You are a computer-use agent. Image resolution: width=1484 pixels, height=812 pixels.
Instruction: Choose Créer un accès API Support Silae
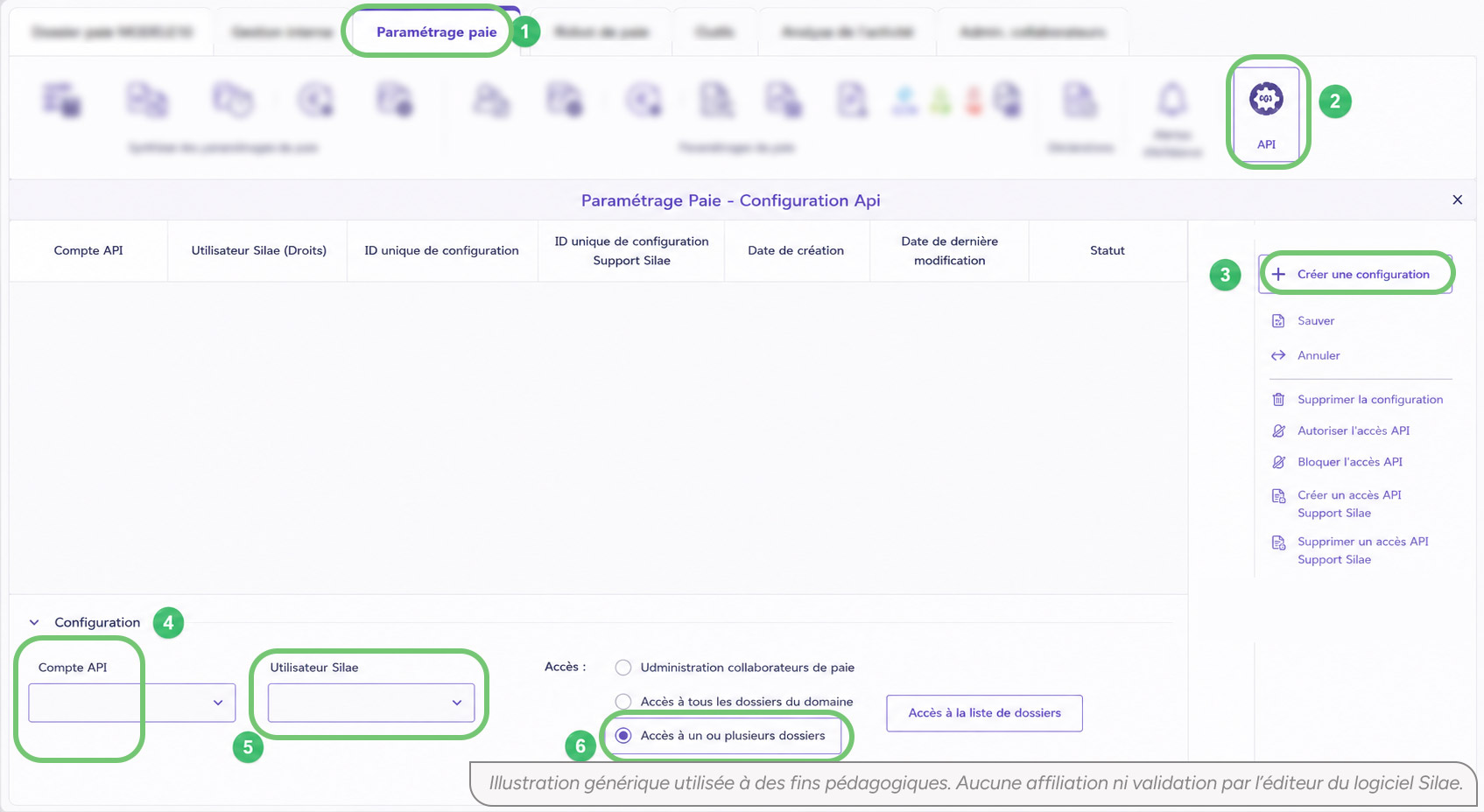1337,504
